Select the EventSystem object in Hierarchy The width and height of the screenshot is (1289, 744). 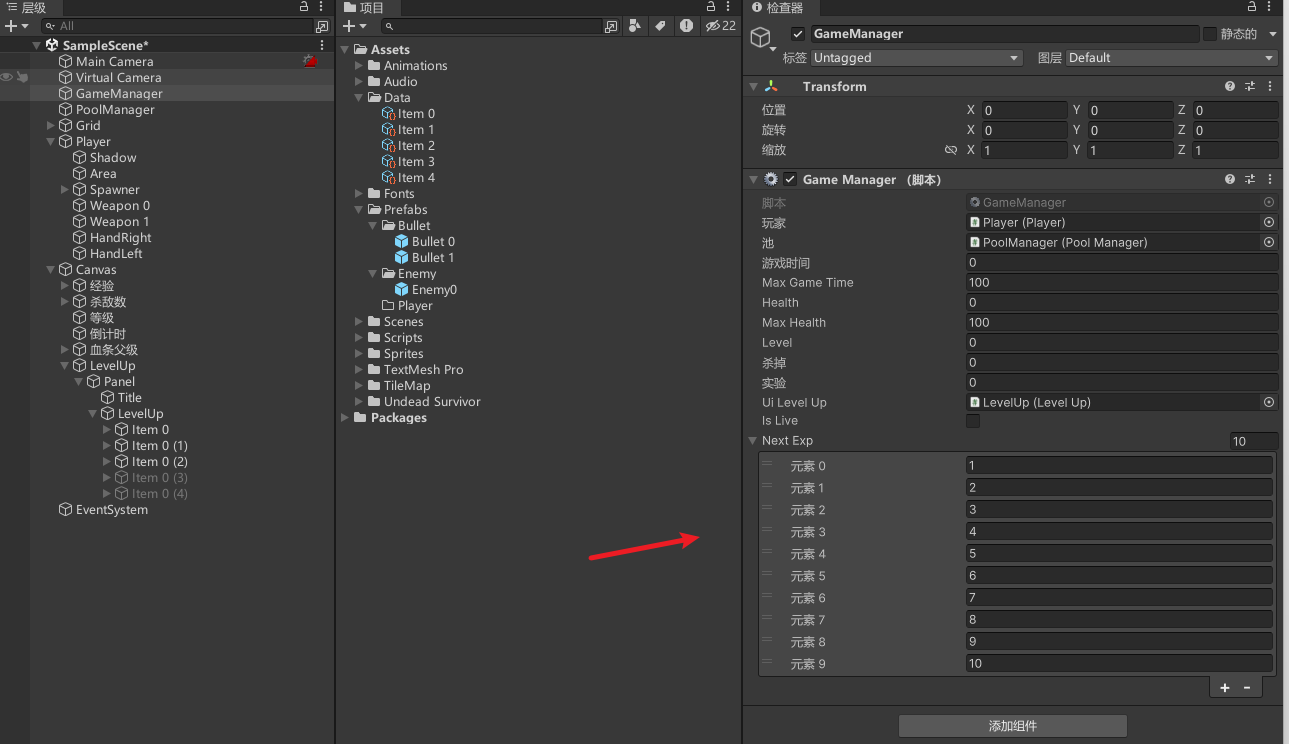(x=111, y=510)
